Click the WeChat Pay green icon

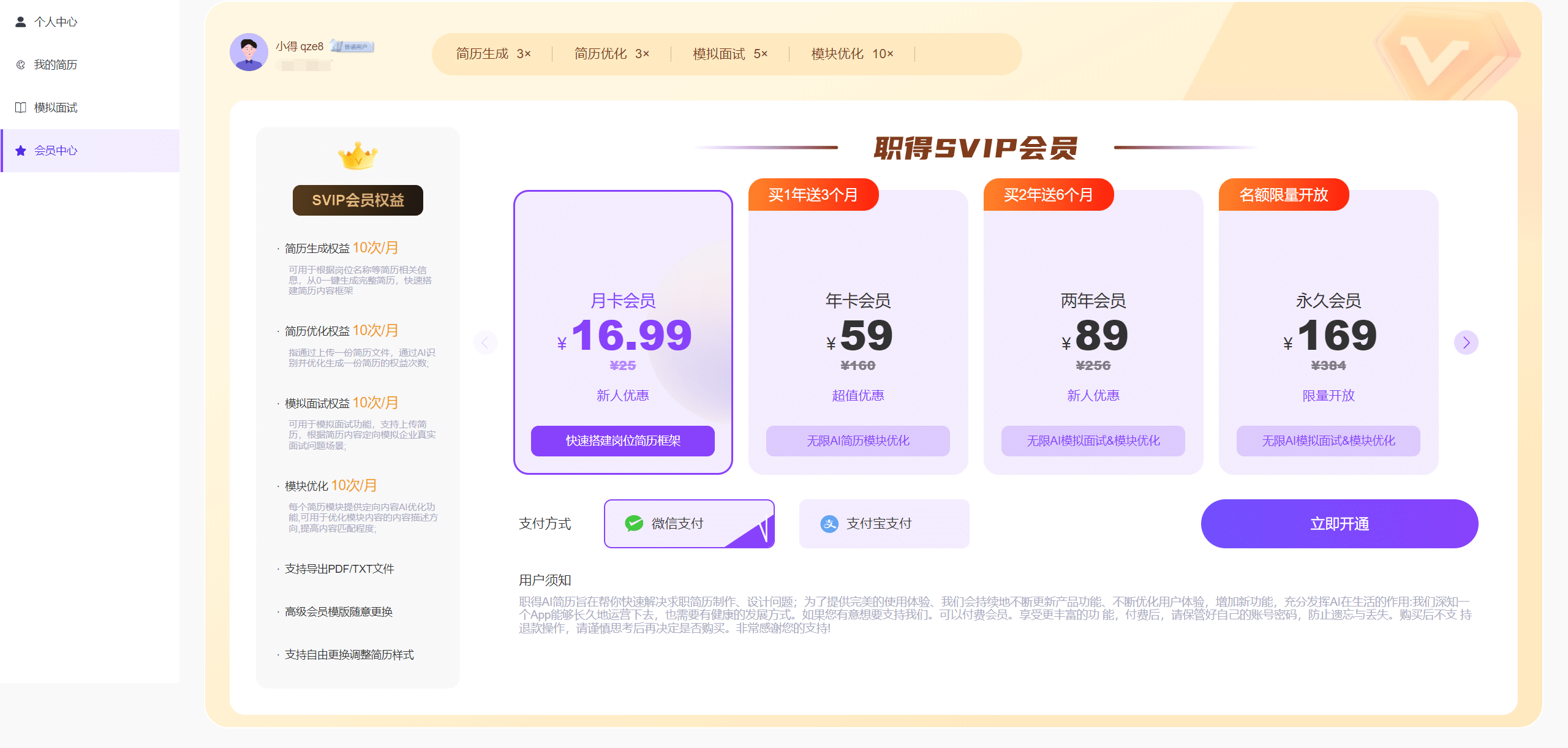(x=632, y=523)
